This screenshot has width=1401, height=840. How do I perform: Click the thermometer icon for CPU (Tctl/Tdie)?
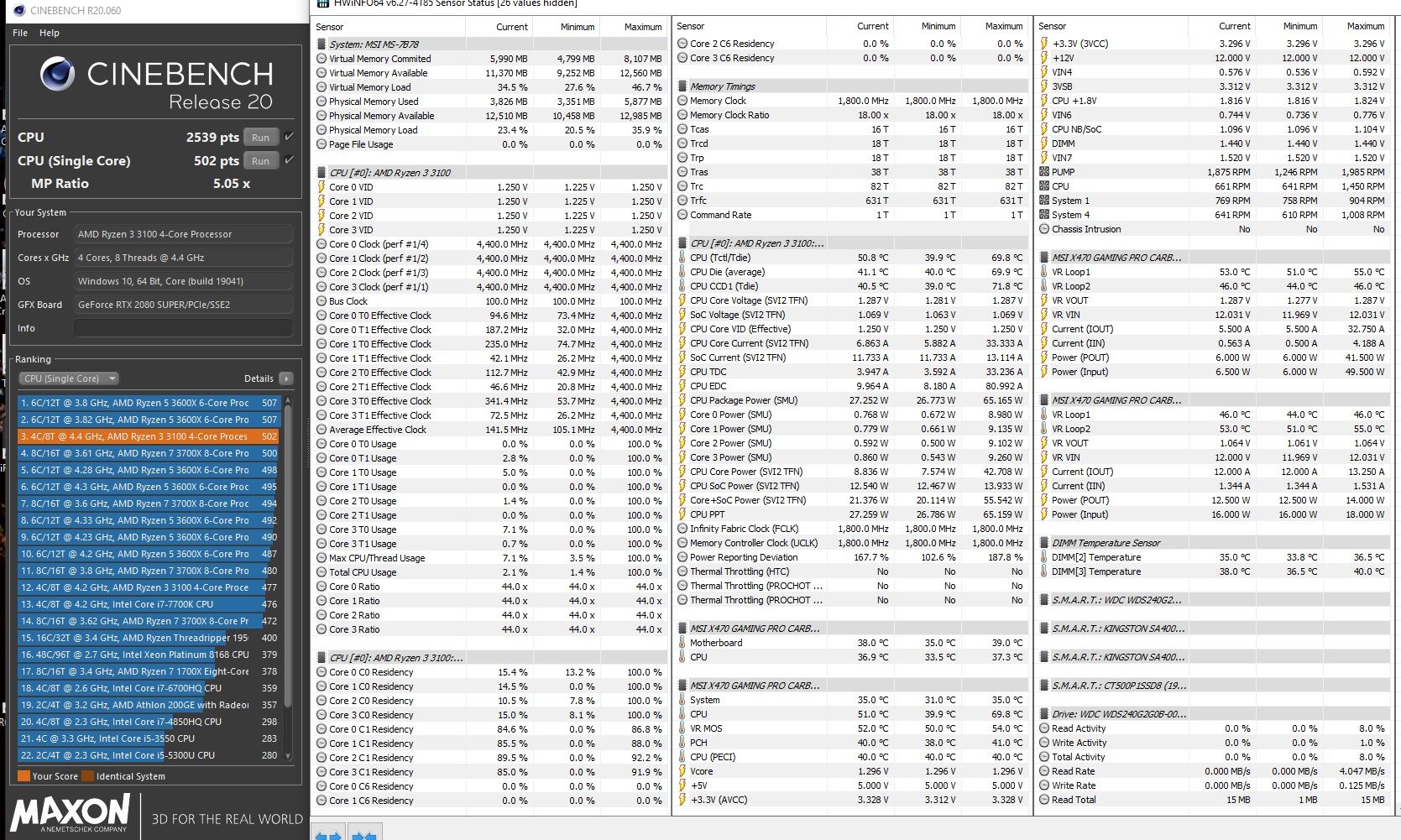(x=682, y=258)
